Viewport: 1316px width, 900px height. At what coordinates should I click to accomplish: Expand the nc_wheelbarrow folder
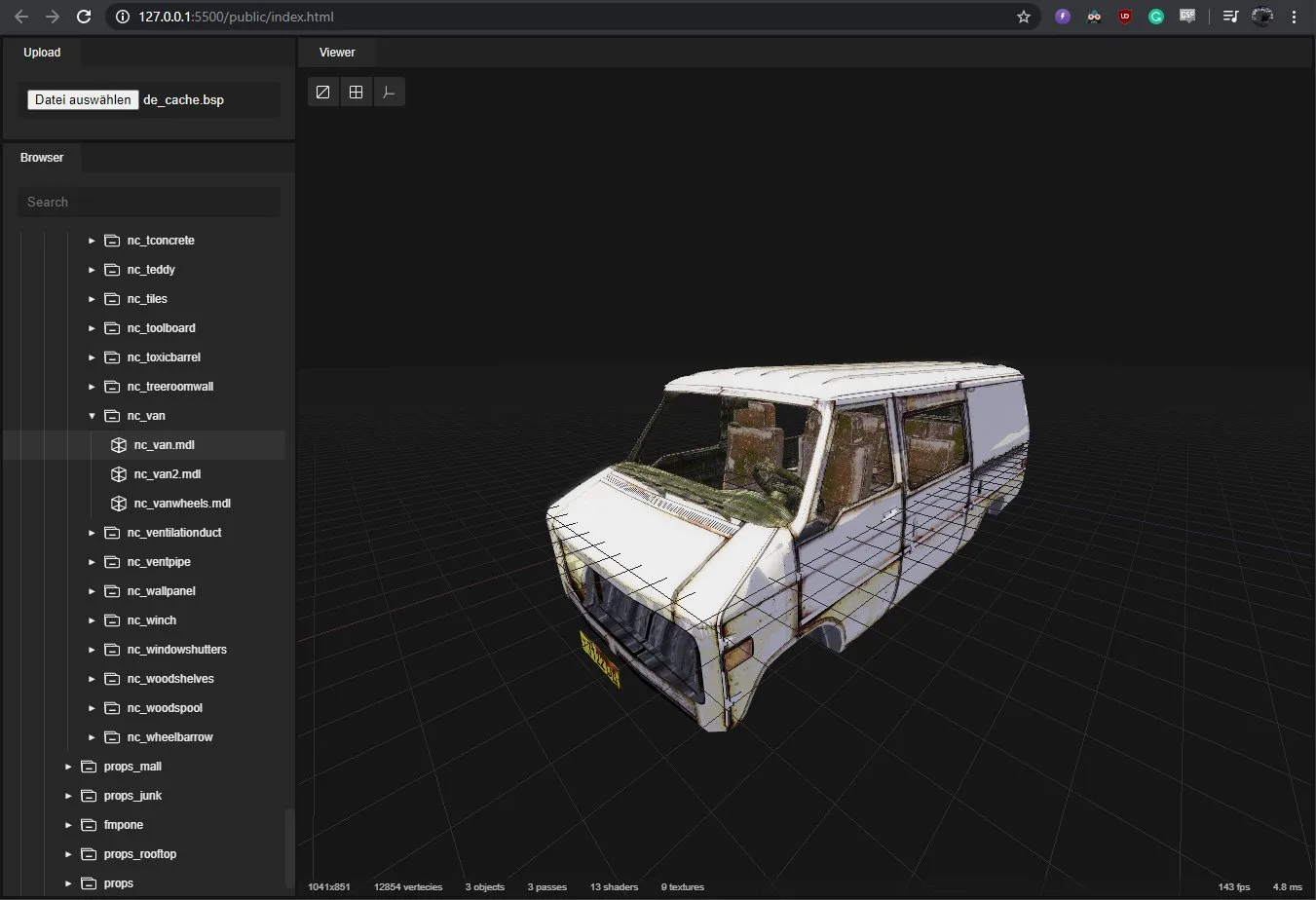(92, 737)
